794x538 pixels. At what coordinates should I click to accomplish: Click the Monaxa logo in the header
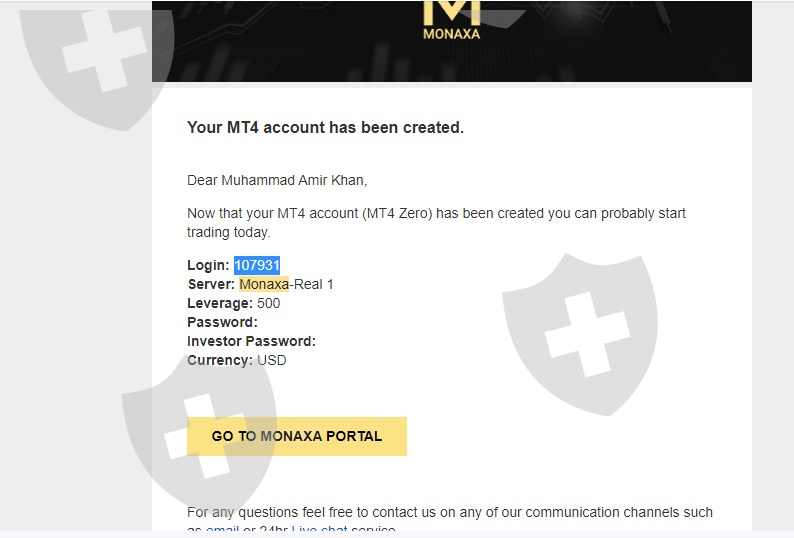[451, 20]
